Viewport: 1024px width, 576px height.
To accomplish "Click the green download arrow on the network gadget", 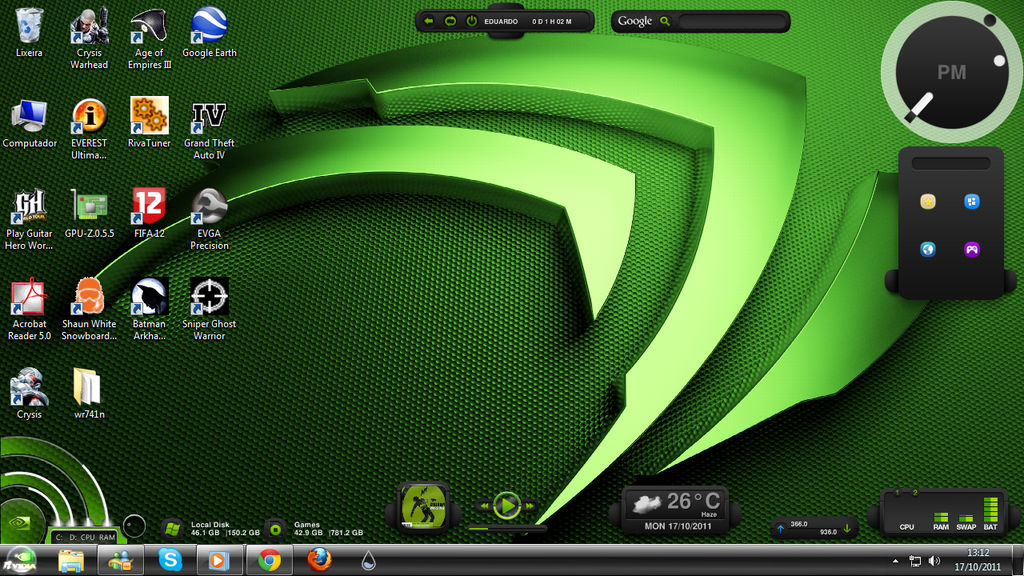I will (x=847, y=528).
